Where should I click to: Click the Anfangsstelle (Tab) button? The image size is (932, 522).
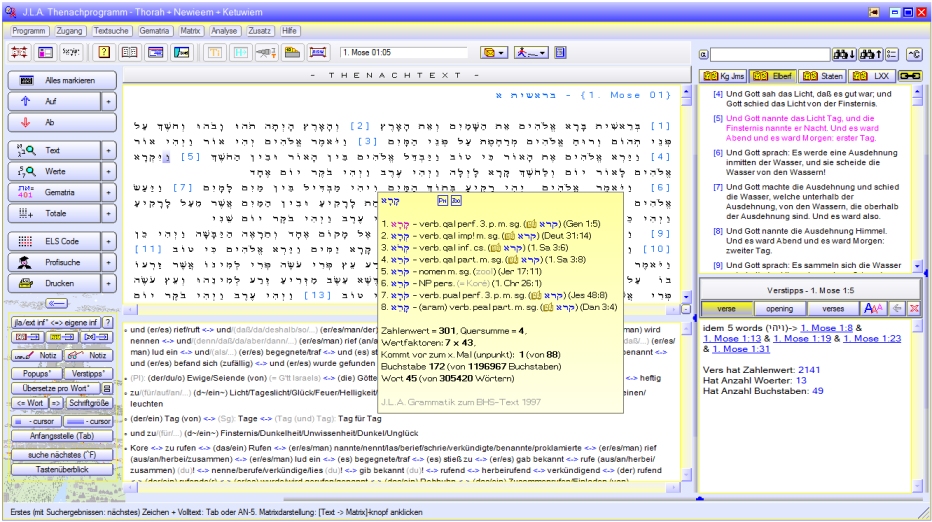[62, 436]
